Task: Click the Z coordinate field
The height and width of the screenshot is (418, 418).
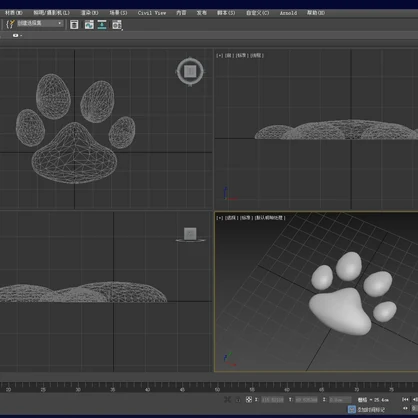Action: pyautogui.click(x=340, y=399)
